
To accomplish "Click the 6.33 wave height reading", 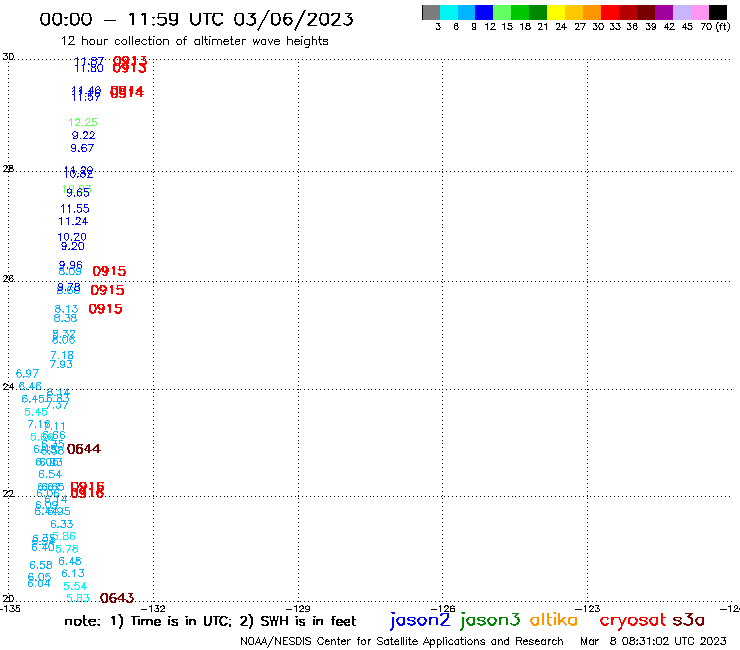I will 62,524.
